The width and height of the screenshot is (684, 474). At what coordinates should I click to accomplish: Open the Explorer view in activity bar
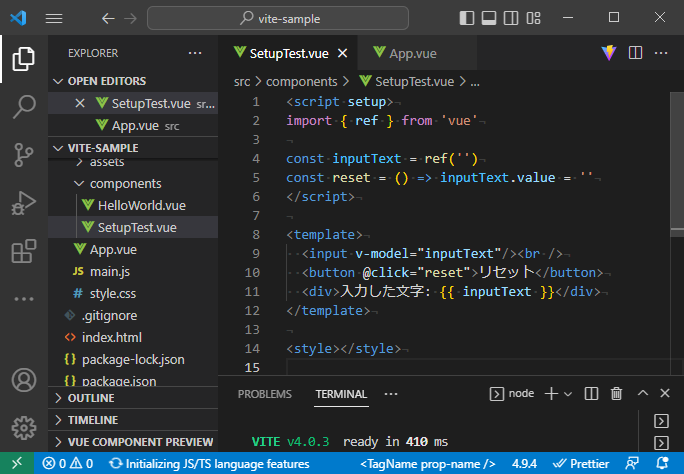pyautogui.click(x=24, y=59)
